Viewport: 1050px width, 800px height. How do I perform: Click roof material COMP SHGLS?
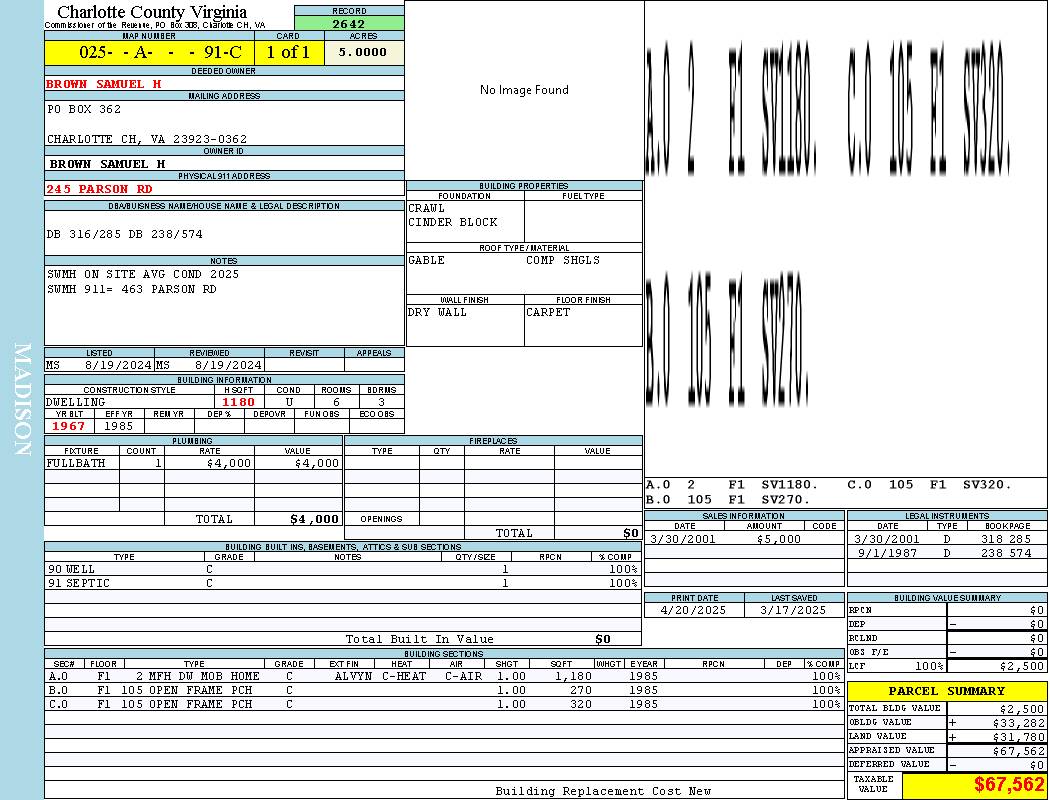pos(563,260)
